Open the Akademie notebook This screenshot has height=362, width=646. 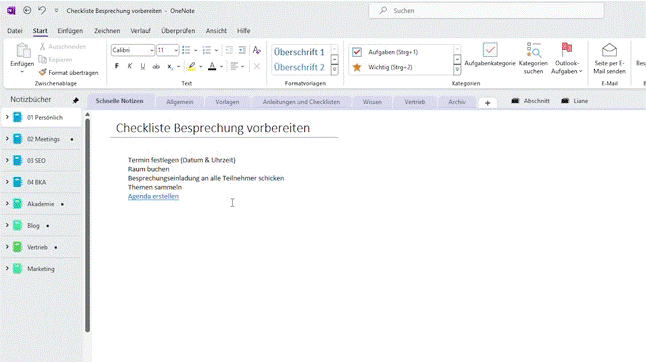point(40,204)
